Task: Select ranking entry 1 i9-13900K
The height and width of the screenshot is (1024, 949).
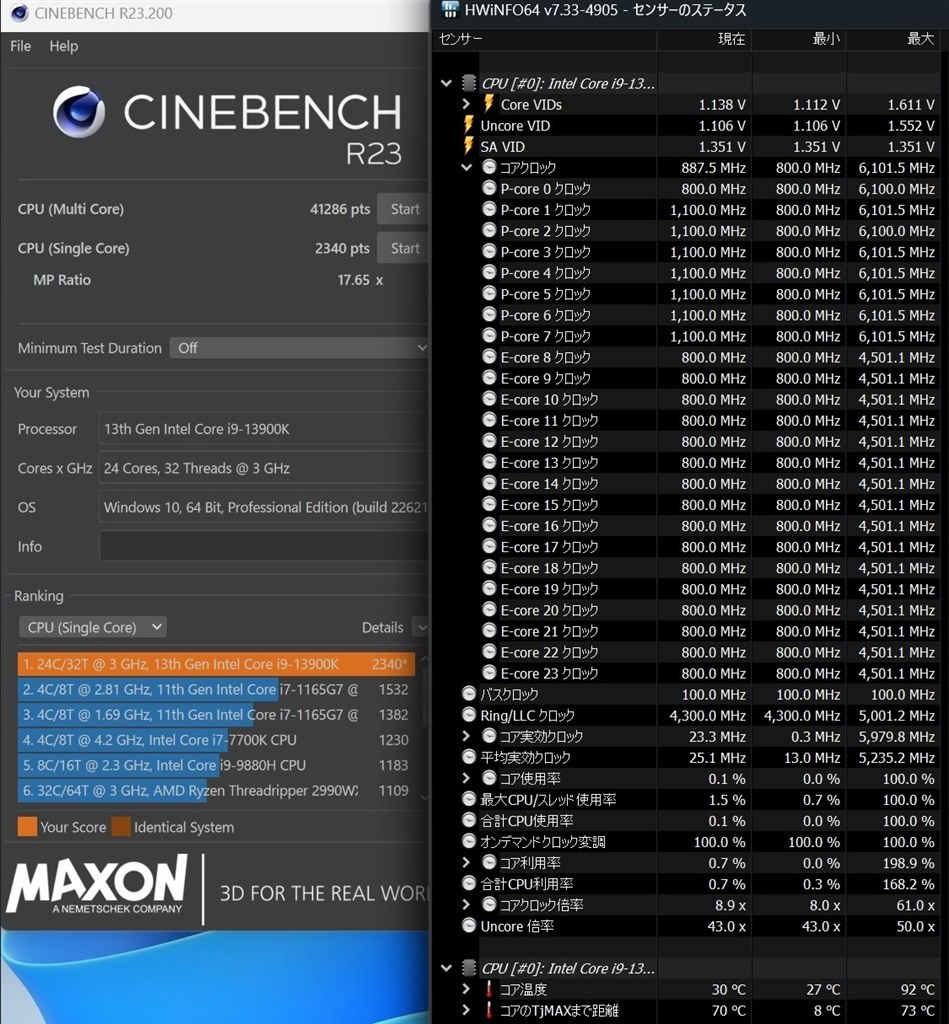Action: 216,664
